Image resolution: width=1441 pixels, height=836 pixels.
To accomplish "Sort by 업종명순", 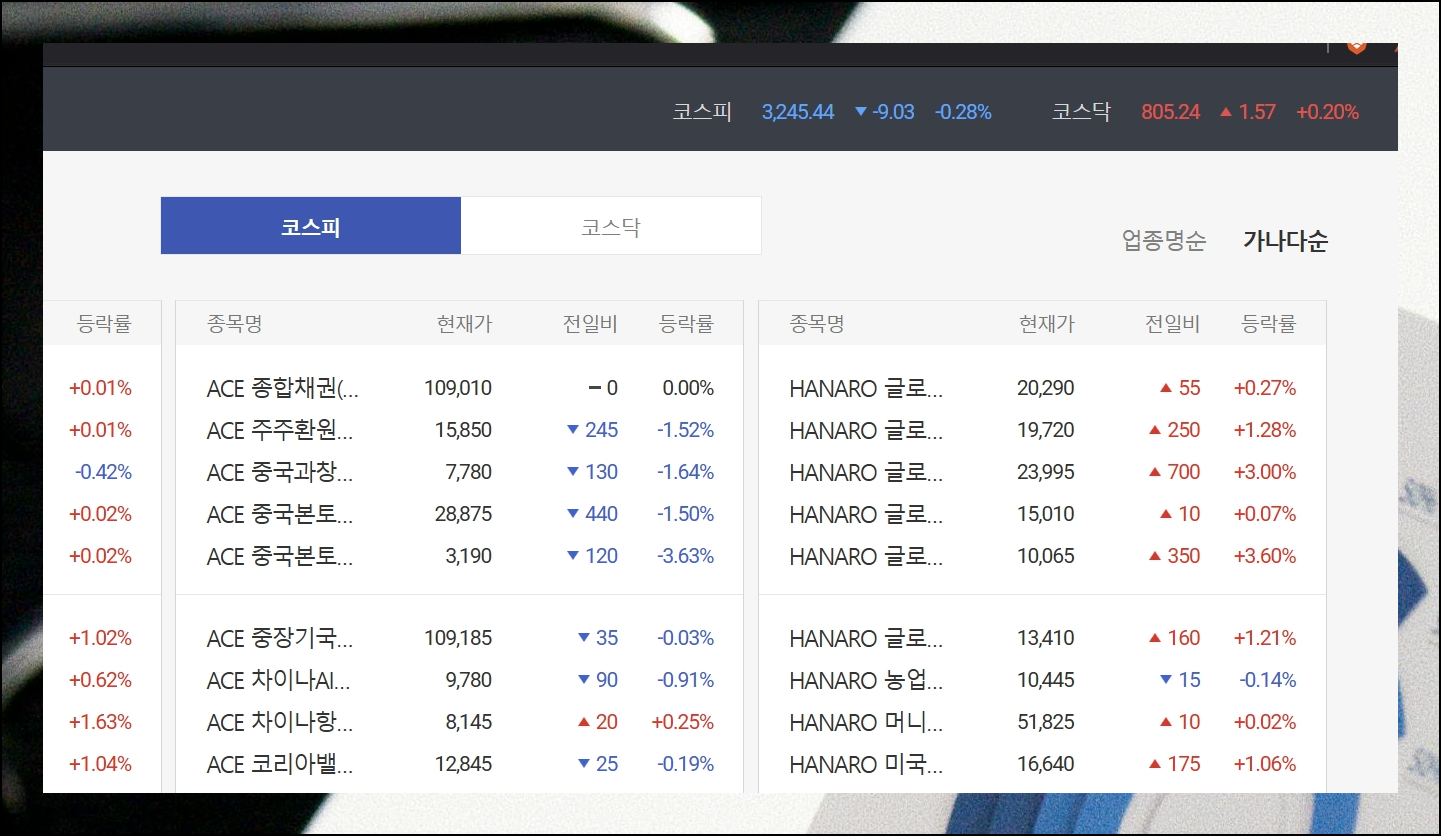I will [x=1164, y=241].
